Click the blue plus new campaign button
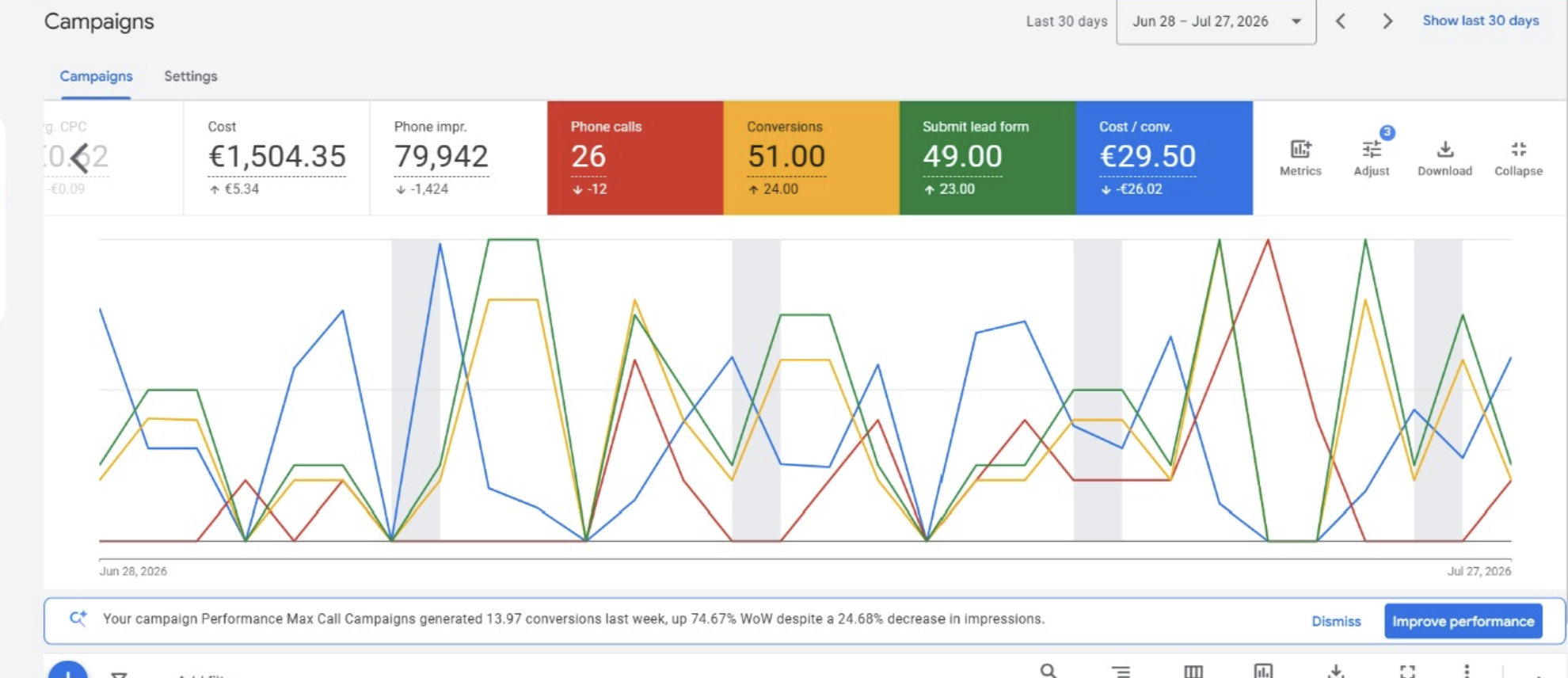Screen dimensions: 1568x678 68,670
